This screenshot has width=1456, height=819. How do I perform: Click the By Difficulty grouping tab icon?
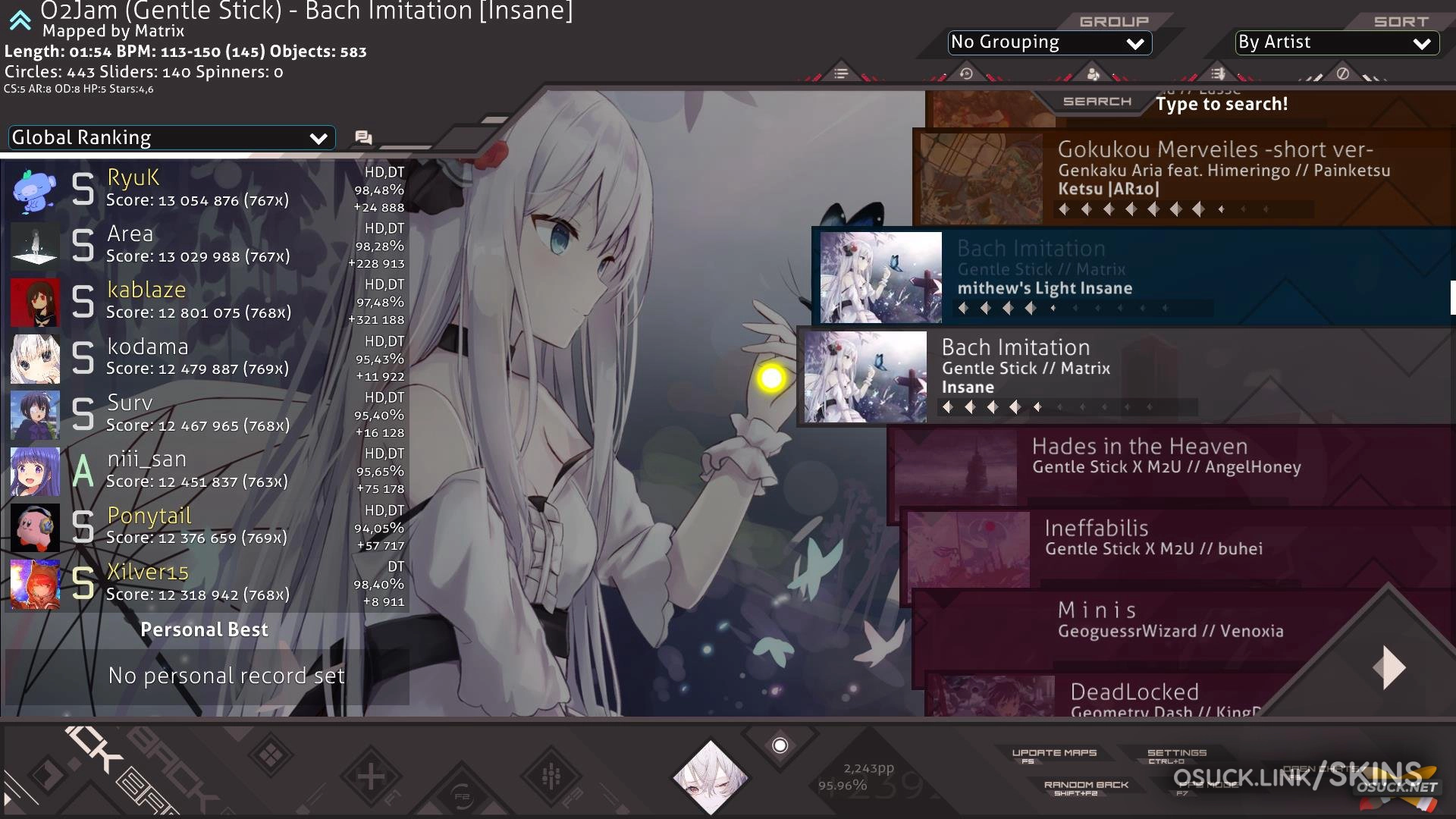(x=1218, y=74)
